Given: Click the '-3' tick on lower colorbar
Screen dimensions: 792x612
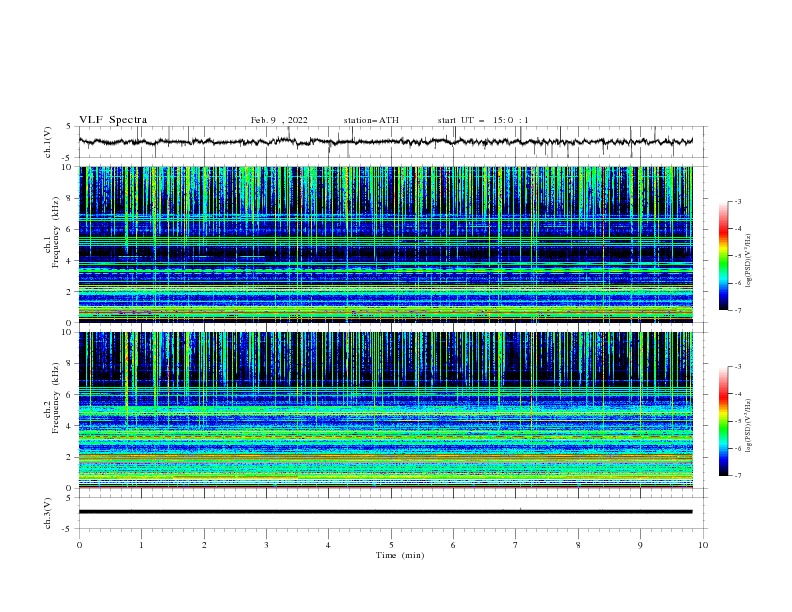Looking at the screenshot, I should tap(738, 367).
